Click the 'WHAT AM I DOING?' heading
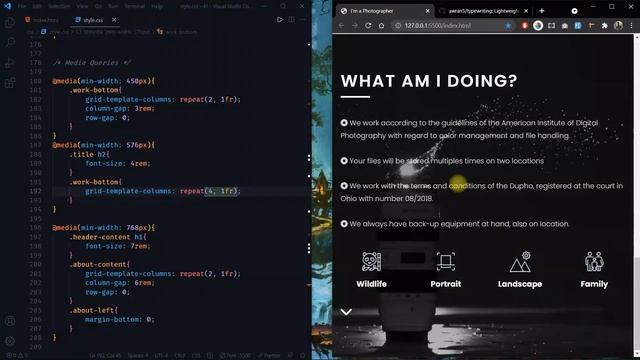Viewport: 640px width, 360px height. coord(429,81)
